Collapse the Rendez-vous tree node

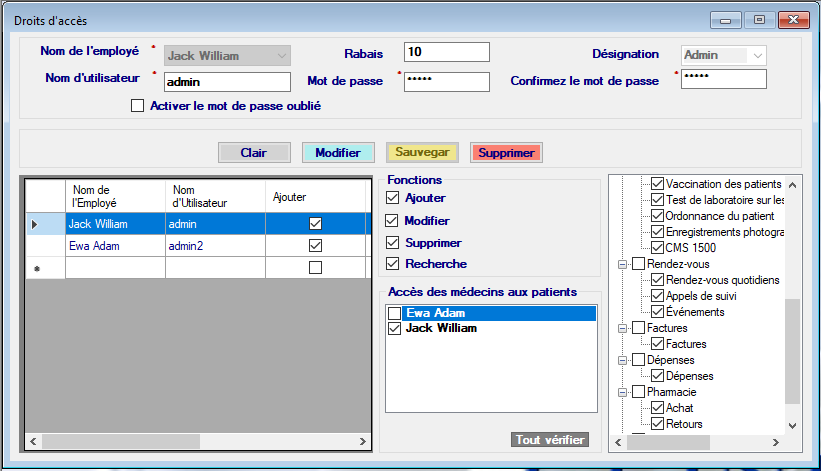(622, 264)
